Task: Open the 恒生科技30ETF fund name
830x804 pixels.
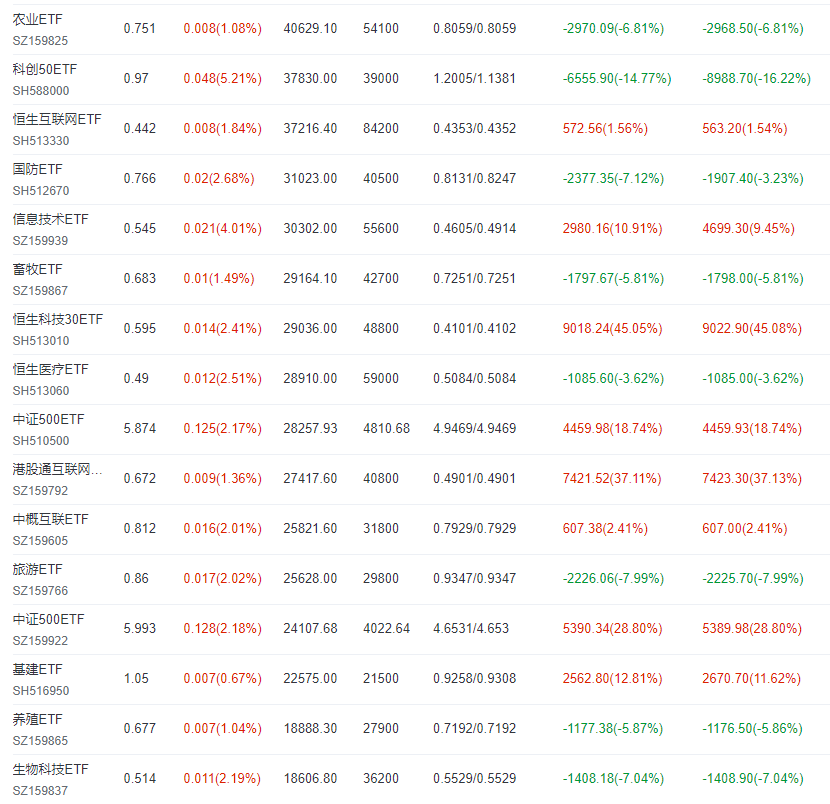Action: pos(58,320)
